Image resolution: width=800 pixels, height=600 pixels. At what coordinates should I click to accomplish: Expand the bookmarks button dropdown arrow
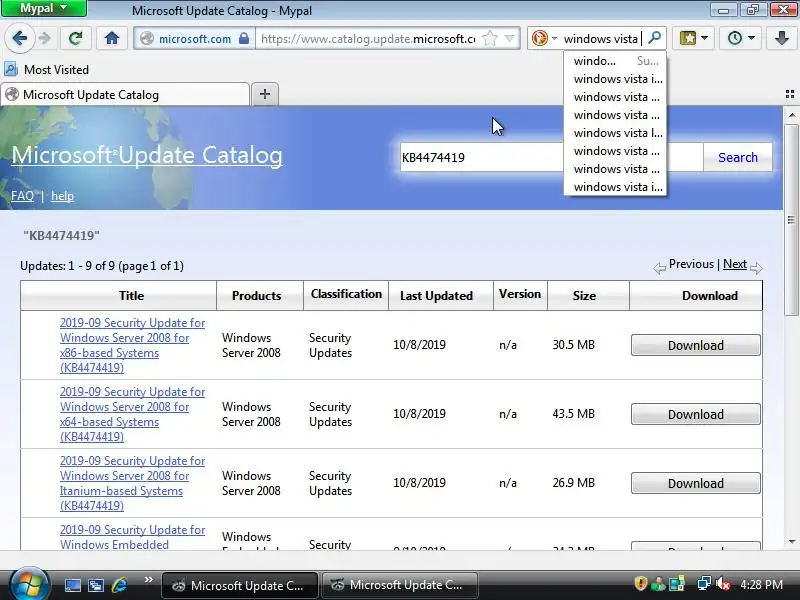pyautogui.click(x=705, y=38)
